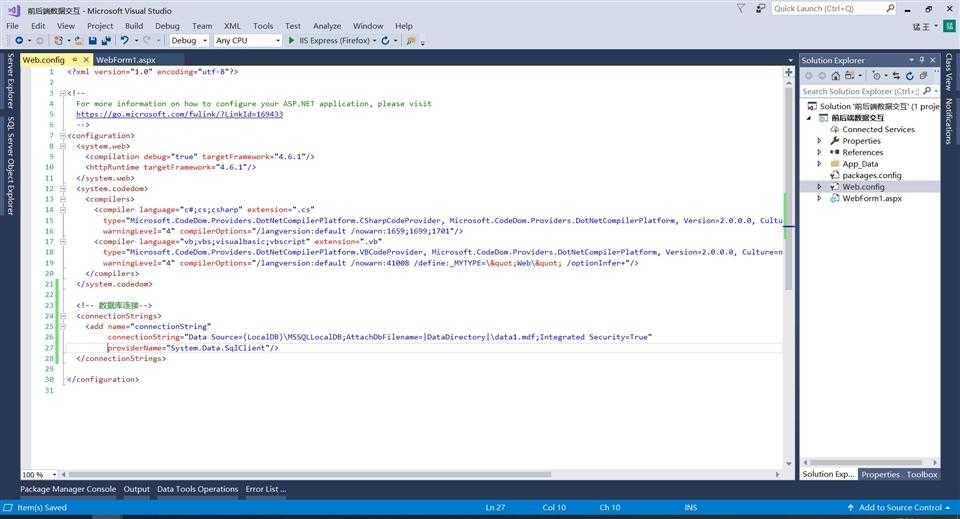Open the Solution Explorer window options dropdown
This screenshot has height=519, width=960.
pyautogui.click(x=912, y=60)
